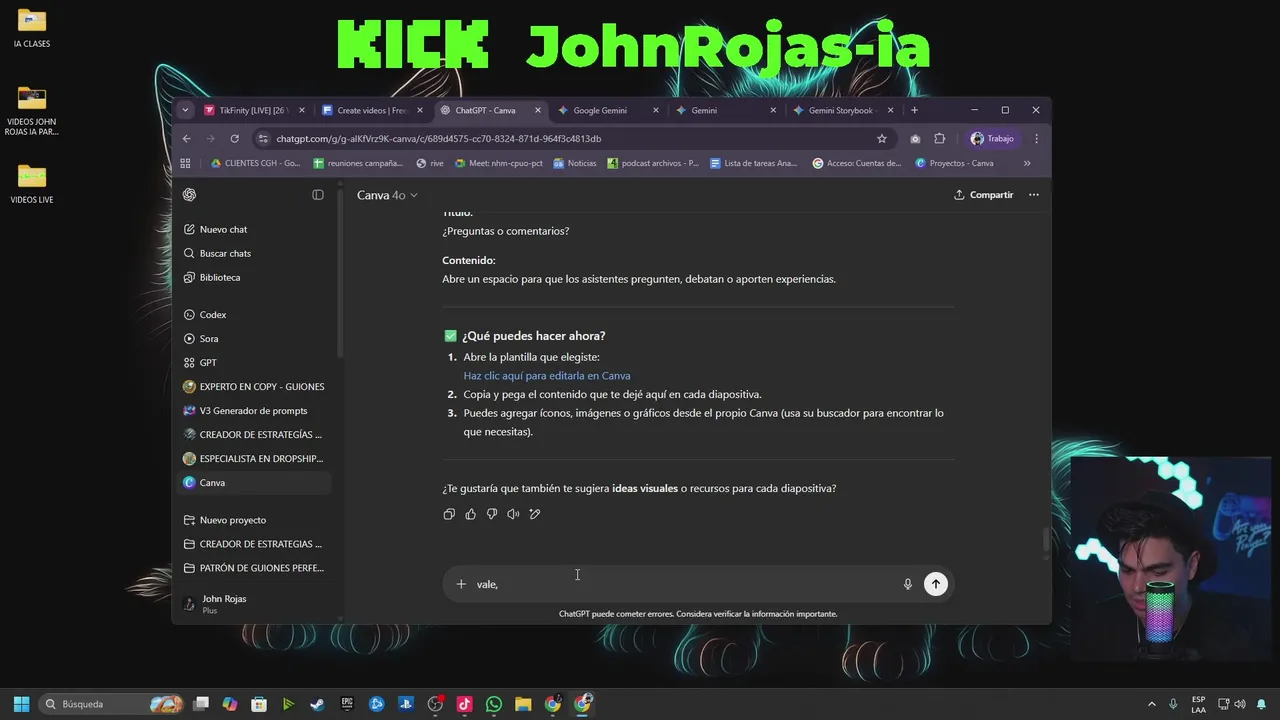Collapse the sidebar with the panel toggle icon
1280x720 pixels.
pos(318,195)
